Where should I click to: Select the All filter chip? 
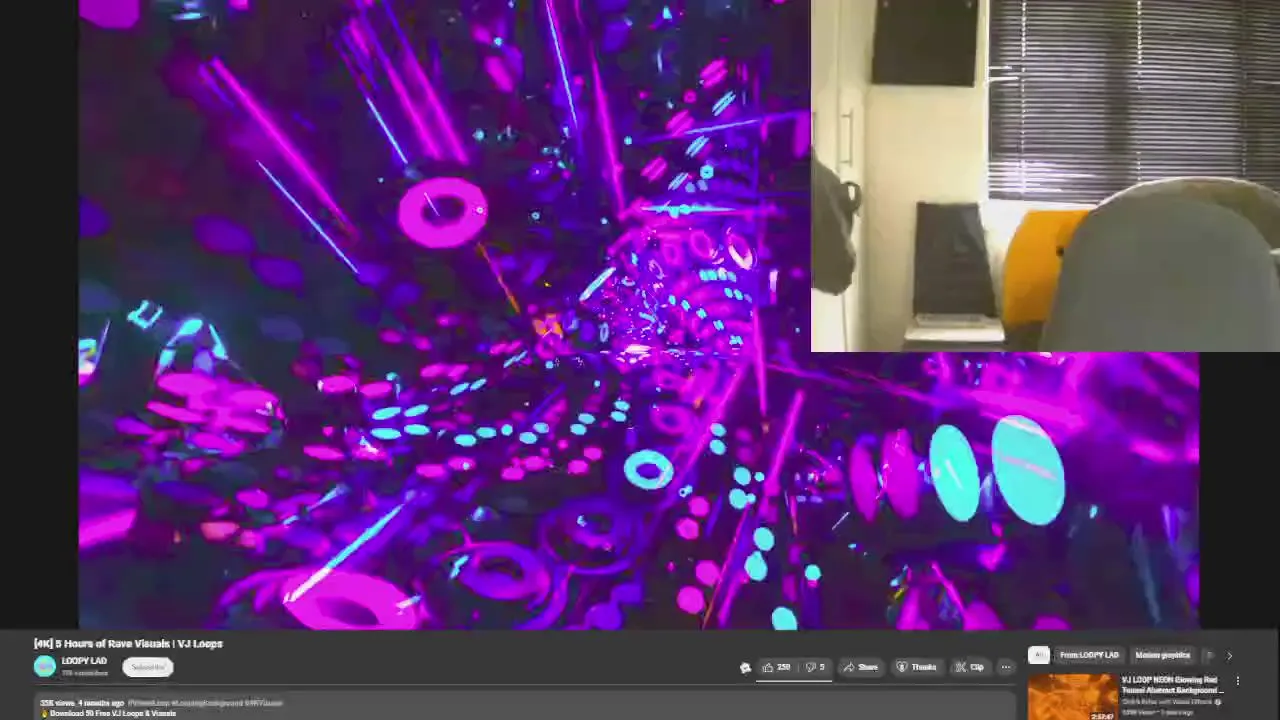point(1039,655)
